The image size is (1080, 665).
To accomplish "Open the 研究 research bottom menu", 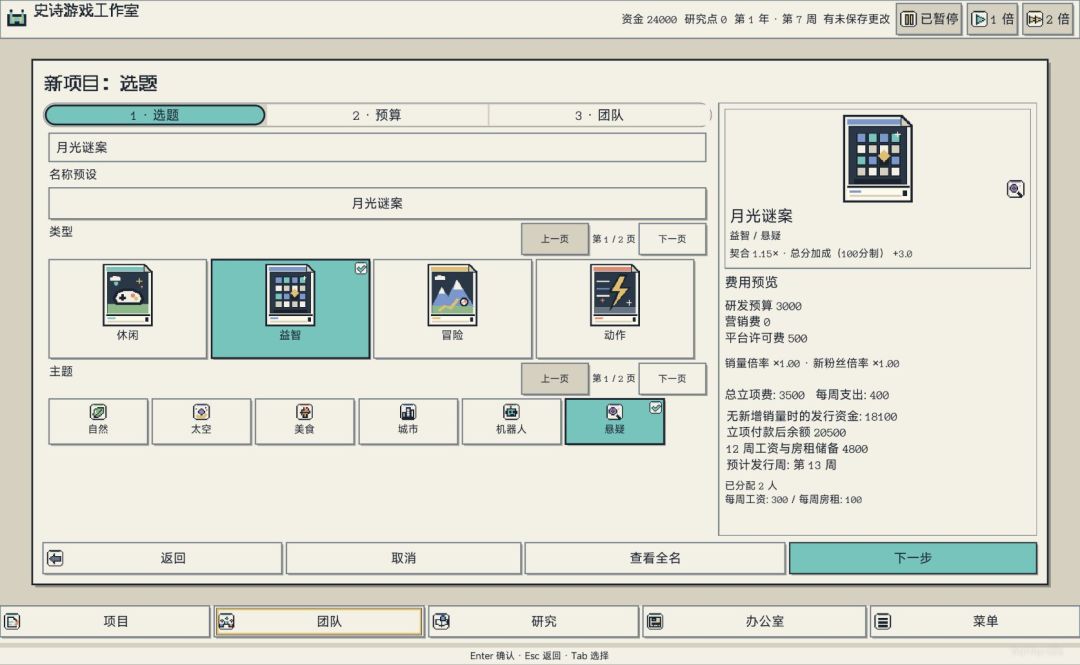I will coord(534,622).
